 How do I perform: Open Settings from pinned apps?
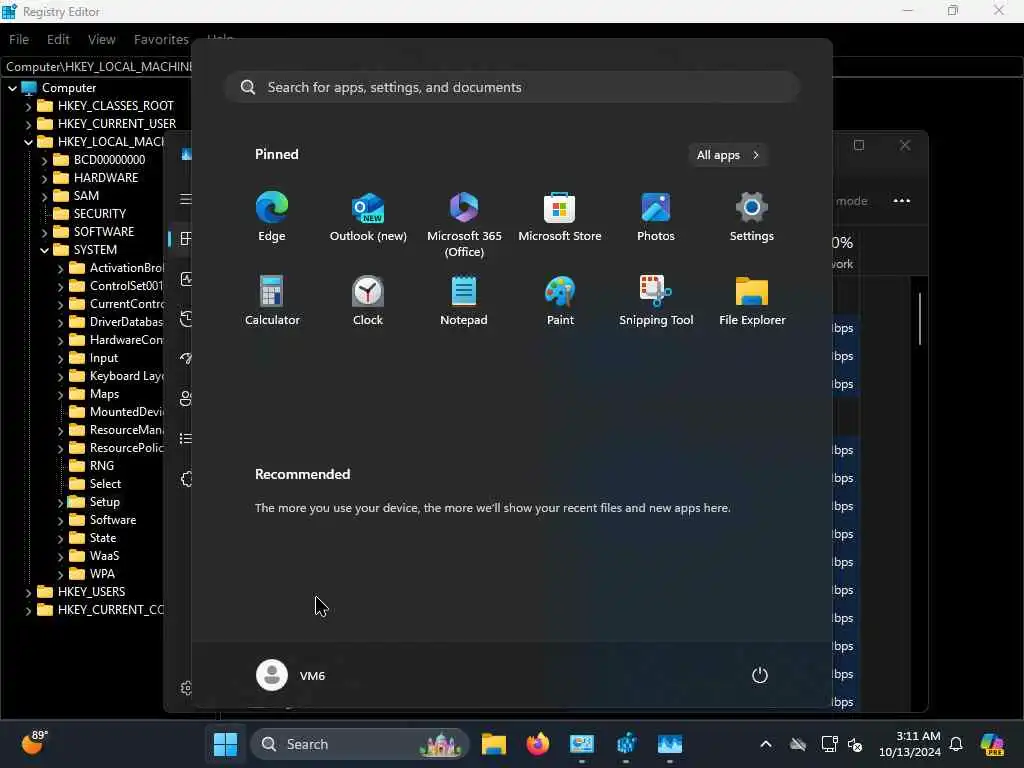(x=752, y=217)
